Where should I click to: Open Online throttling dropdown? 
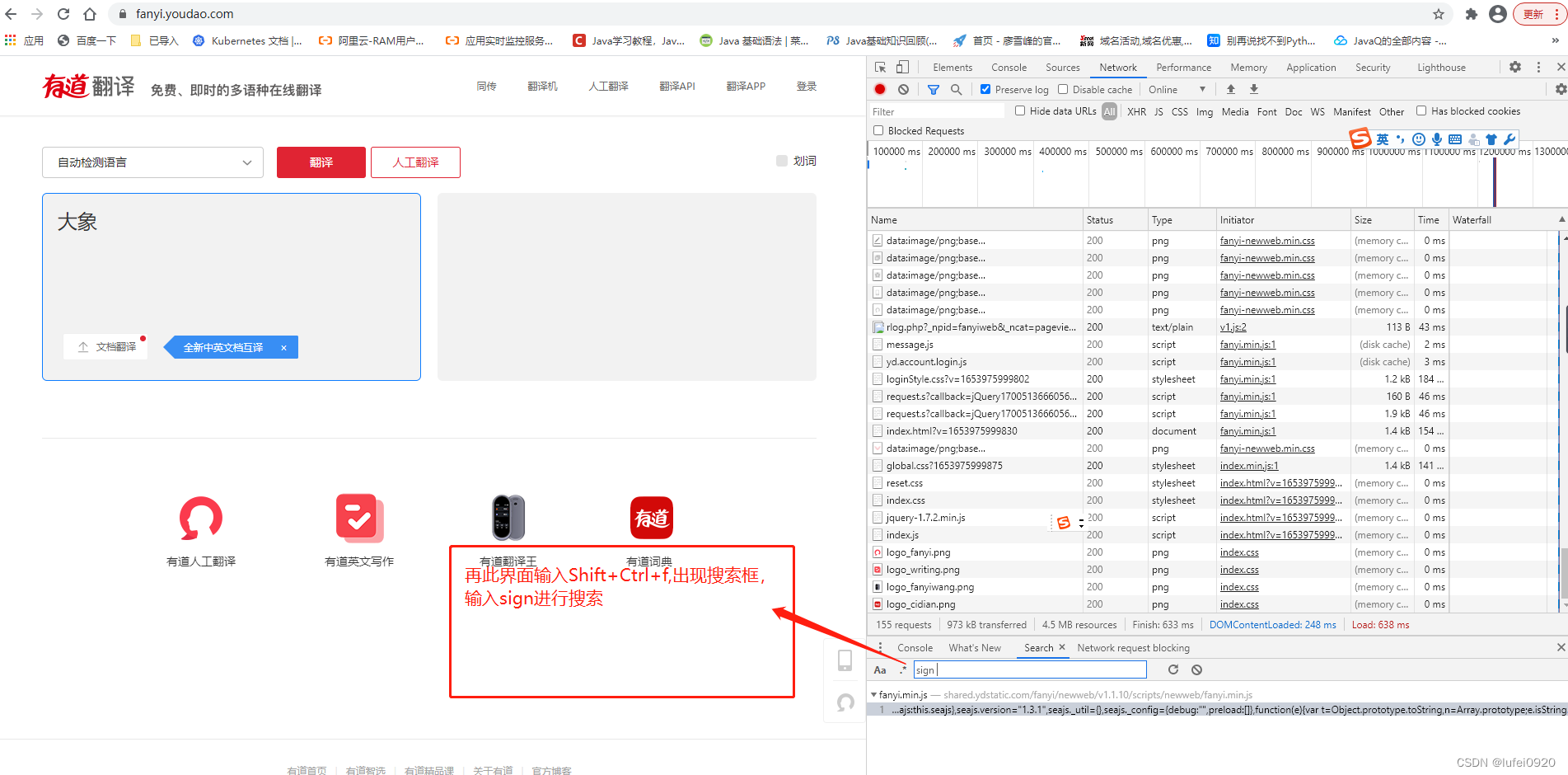coord(1177,89)
